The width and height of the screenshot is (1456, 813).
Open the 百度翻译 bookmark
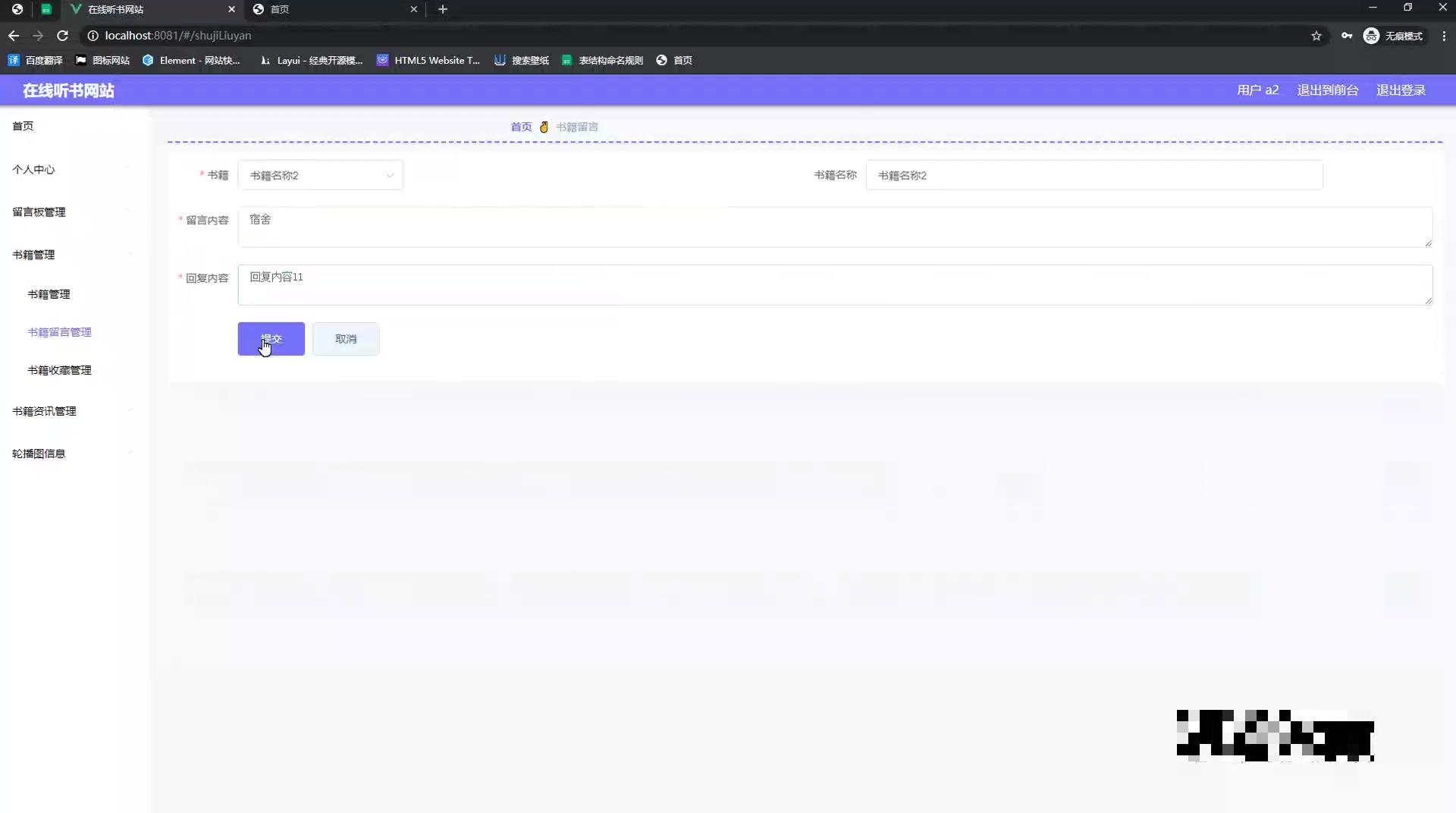click(x=34, y=60)
